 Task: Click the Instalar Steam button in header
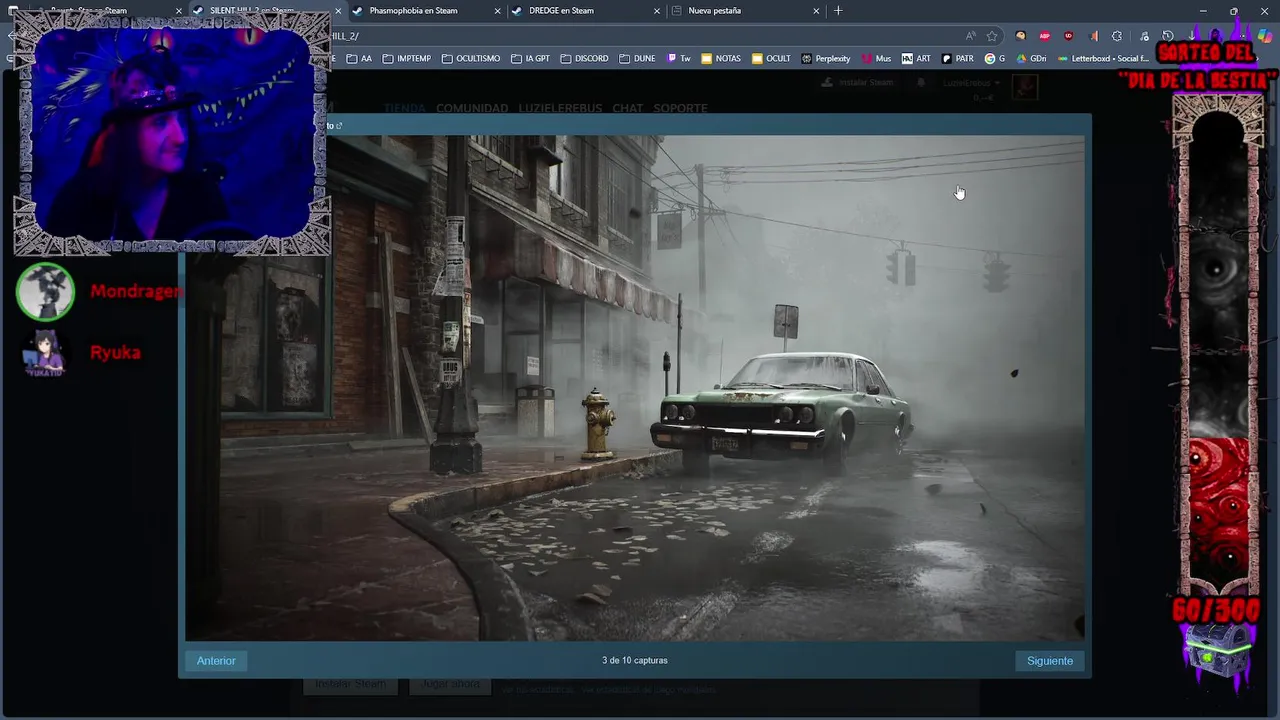(x=856, y=82)
